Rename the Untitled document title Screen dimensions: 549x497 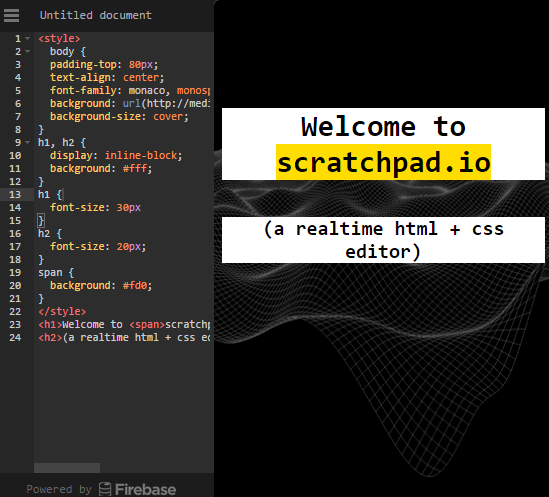pos(96,15)
